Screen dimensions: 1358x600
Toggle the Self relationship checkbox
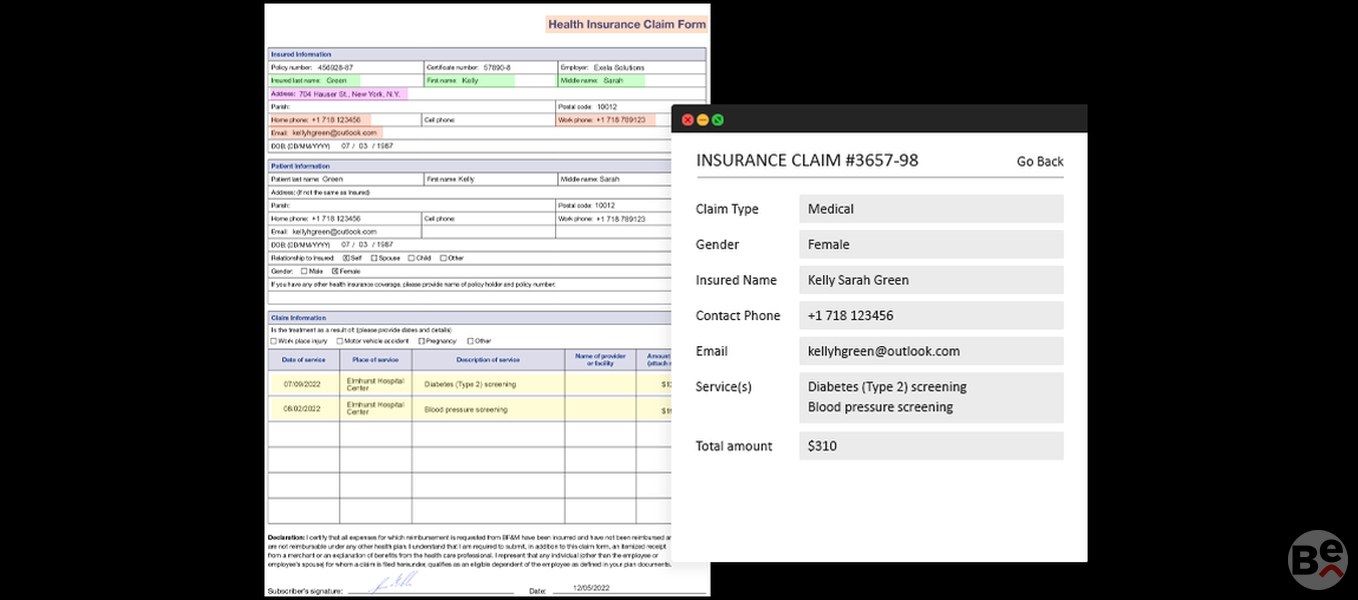[347, 258]
